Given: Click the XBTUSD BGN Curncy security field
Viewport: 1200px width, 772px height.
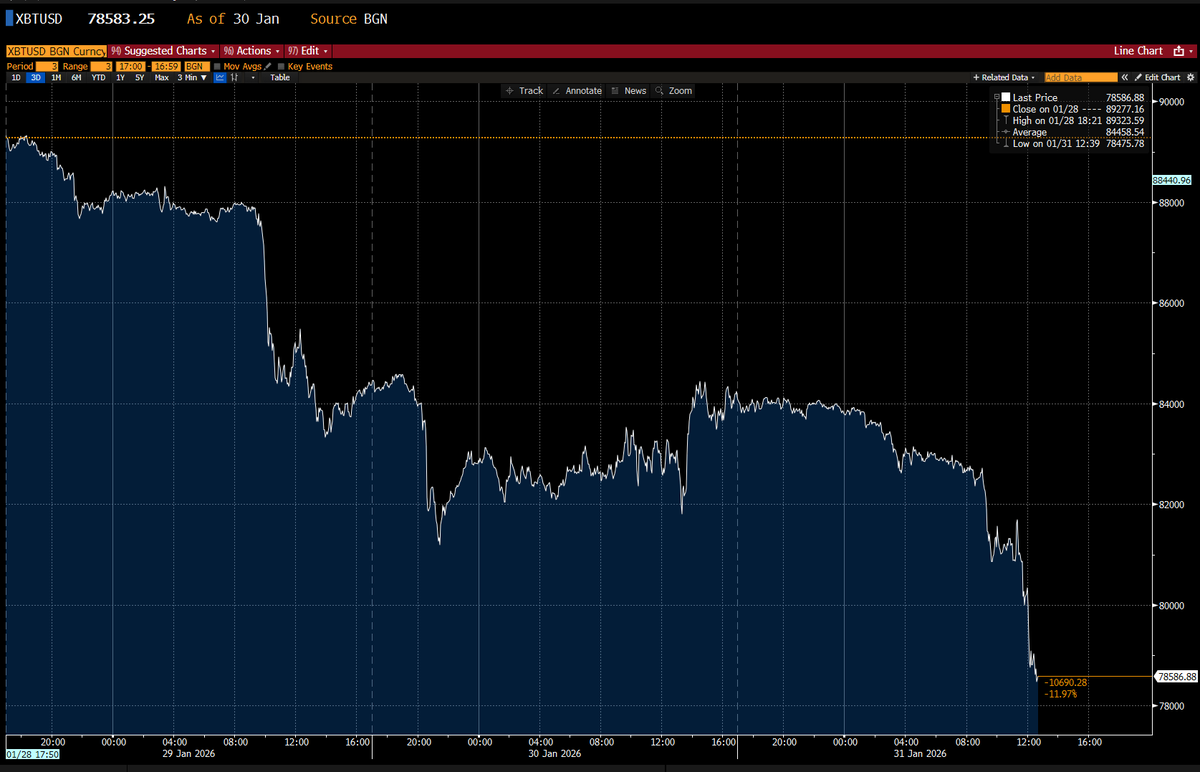Looking at the screenshot, I should click(x=56, y=51).
